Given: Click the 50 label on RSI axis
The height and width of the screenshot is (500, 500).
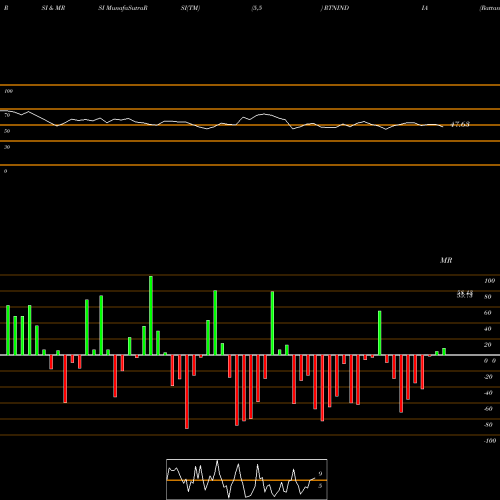Looking at the screenshot, I should point(7,131).
